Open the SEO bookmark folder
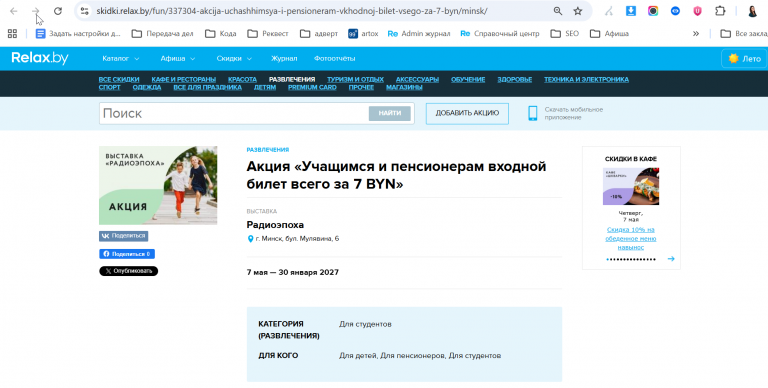The width and height of the screenshot is (768, 388). click(x=564, y=33)
